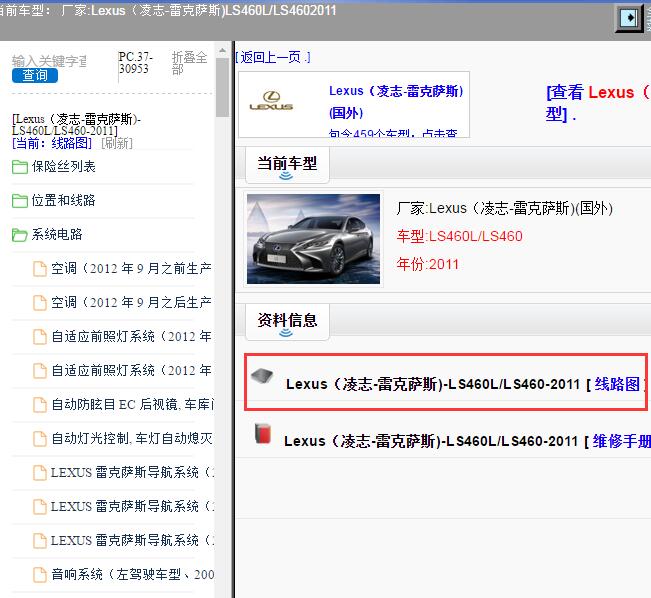The height and width of the screenshot is (598, 651).
Task: Click the 返回上一页 link
Action: 273,57
